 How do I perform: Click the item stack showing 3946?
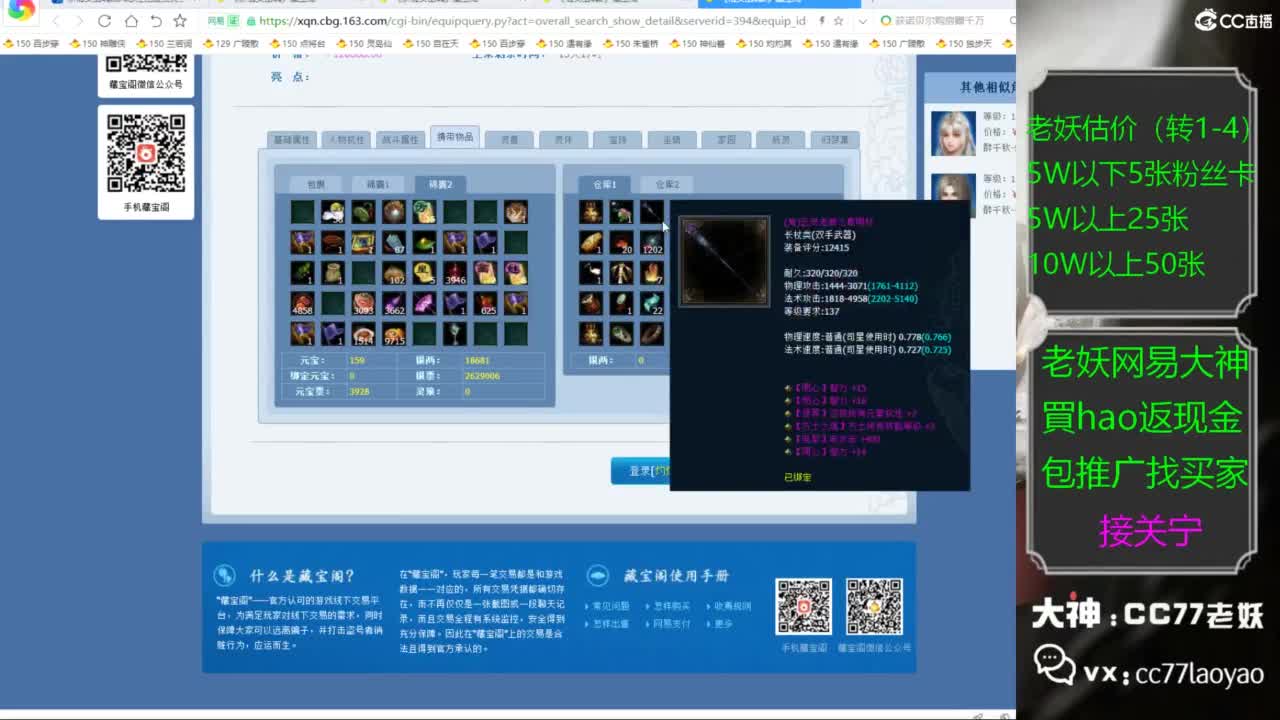point(455,273)
